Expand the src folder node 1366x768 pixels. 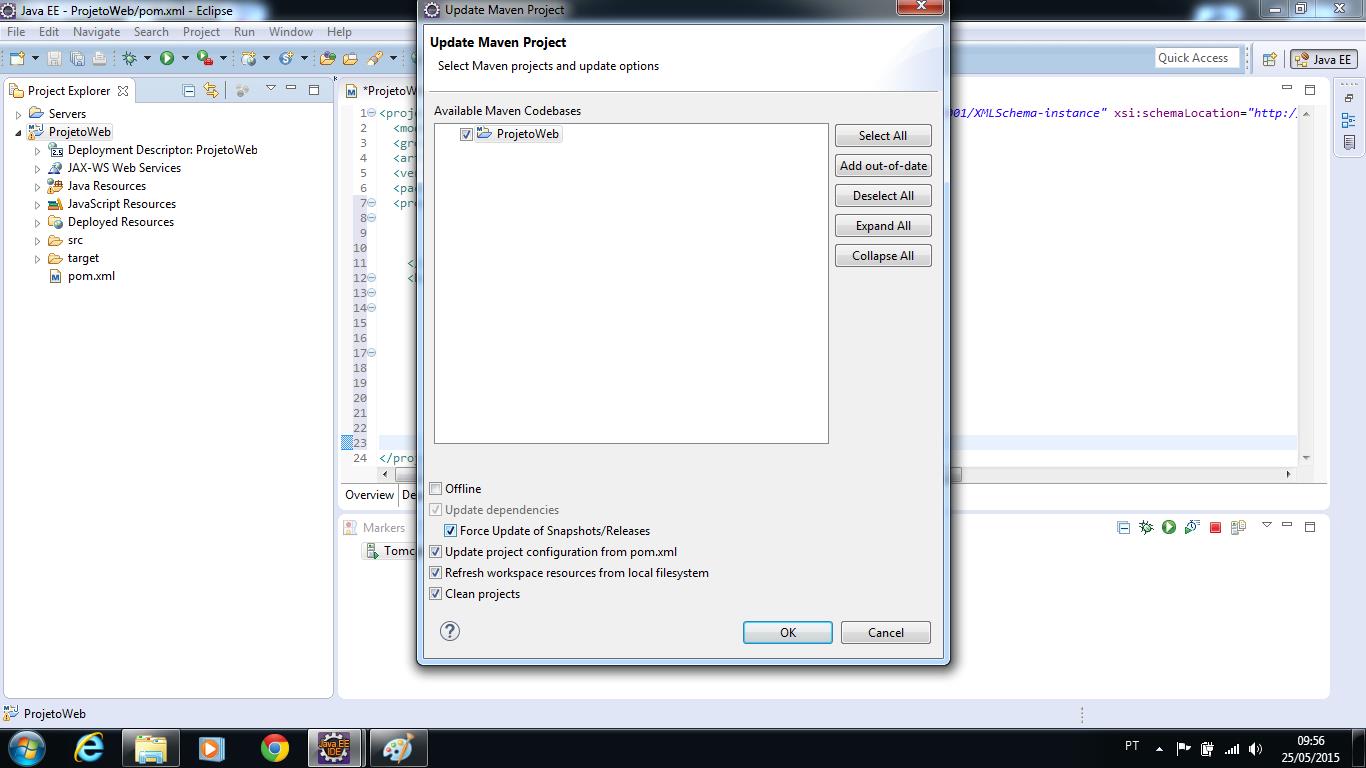38,240
